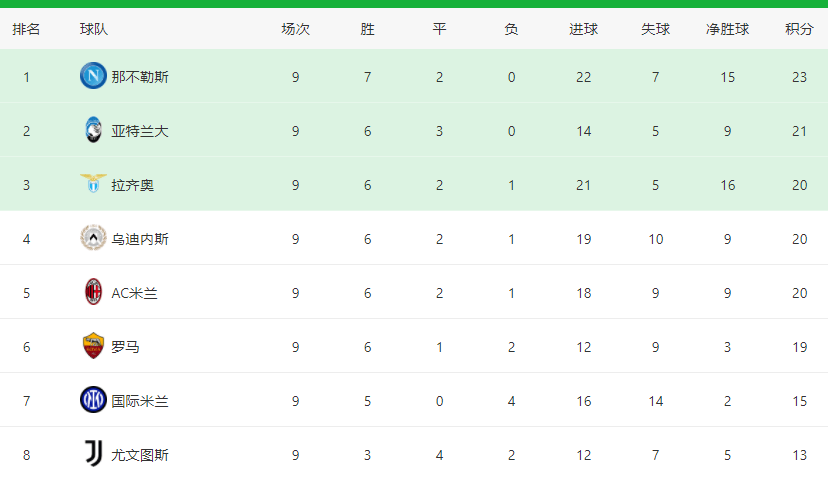828x480 pixels.
Task: Click the 国际米兰 team name
Action: coord(140,401)
